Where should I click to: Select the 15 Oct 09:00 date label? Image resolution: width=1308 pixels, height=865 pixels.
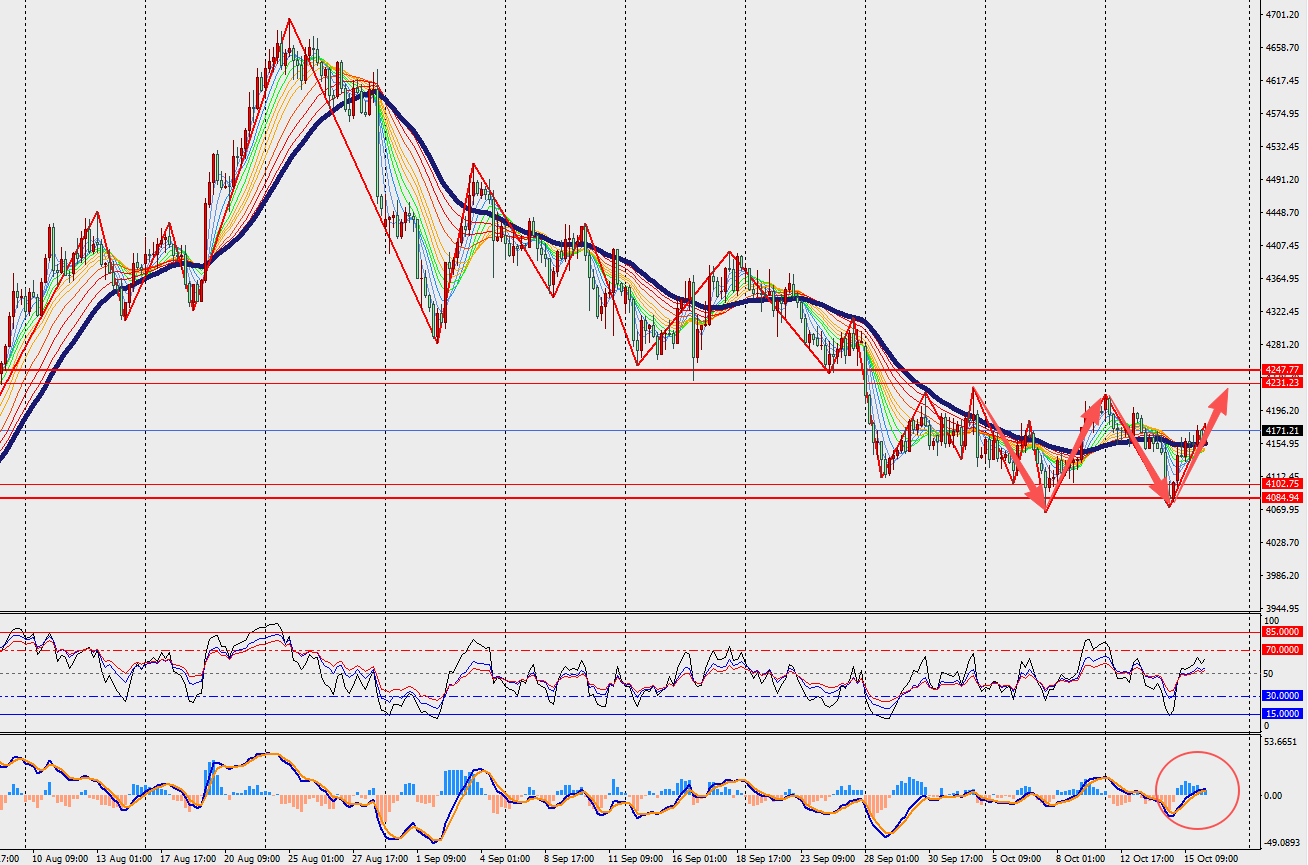click(1213, 859)
